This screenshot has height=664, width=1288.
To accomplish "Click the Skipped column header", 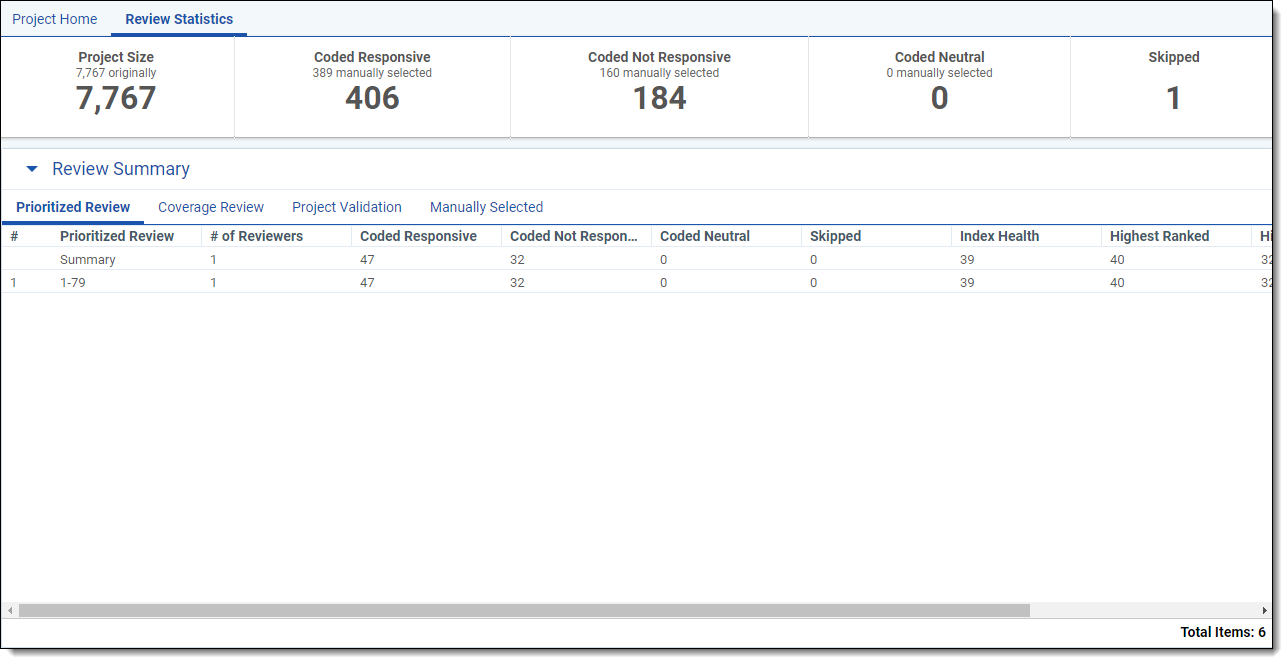I will 835,236.
